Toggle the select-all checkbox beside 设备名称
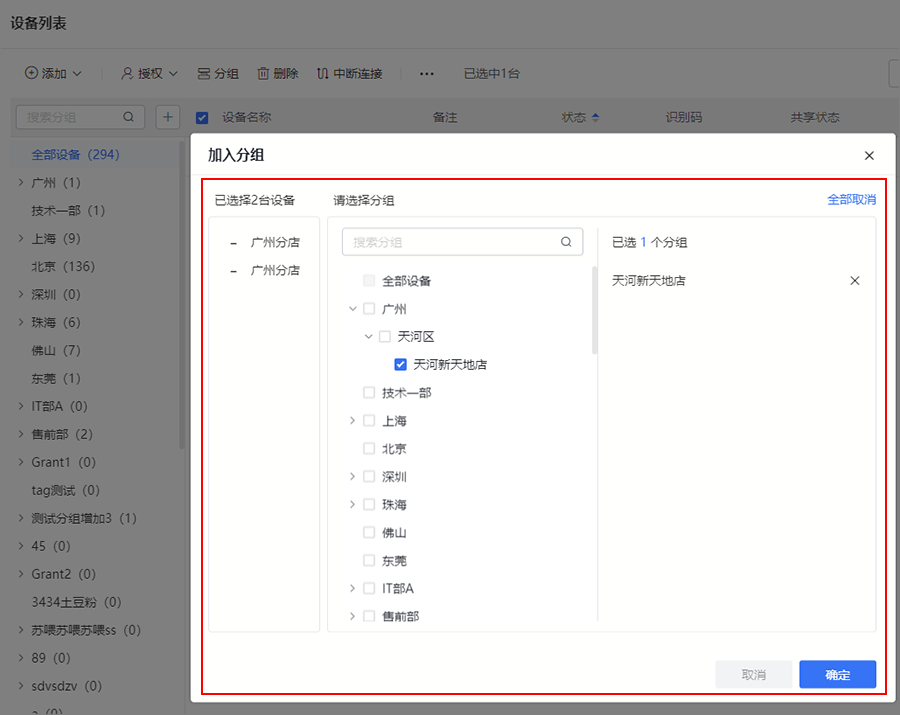 coord(202,118)
